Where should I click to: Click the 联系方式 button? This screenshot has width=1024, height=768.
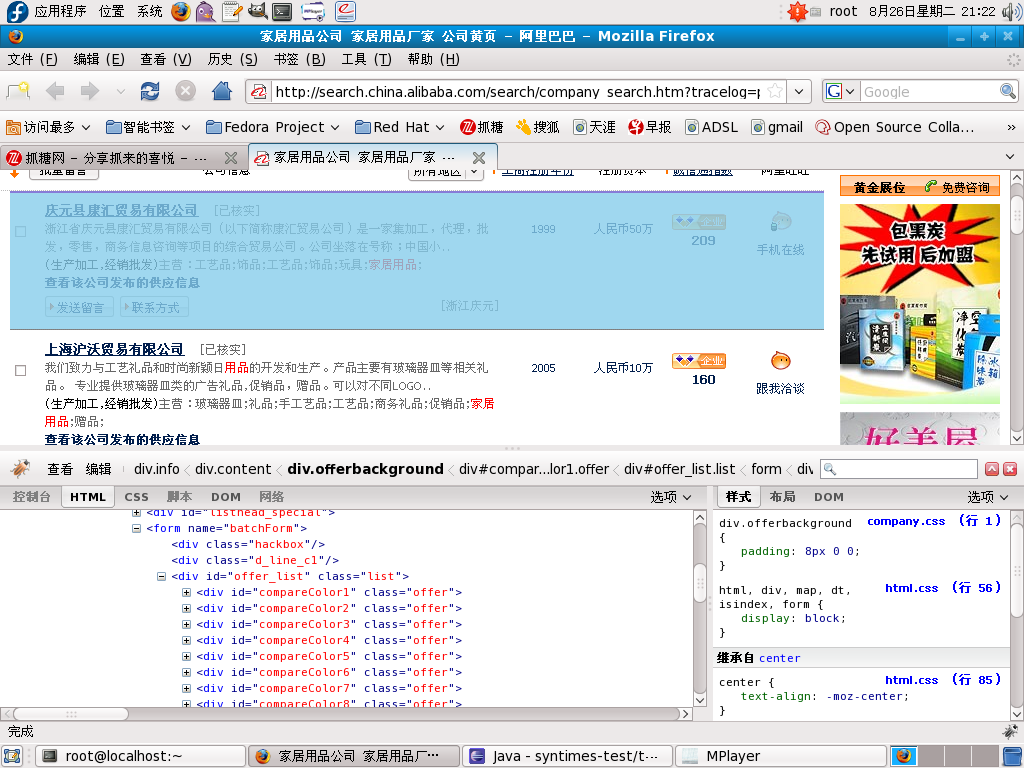point(154,307)
